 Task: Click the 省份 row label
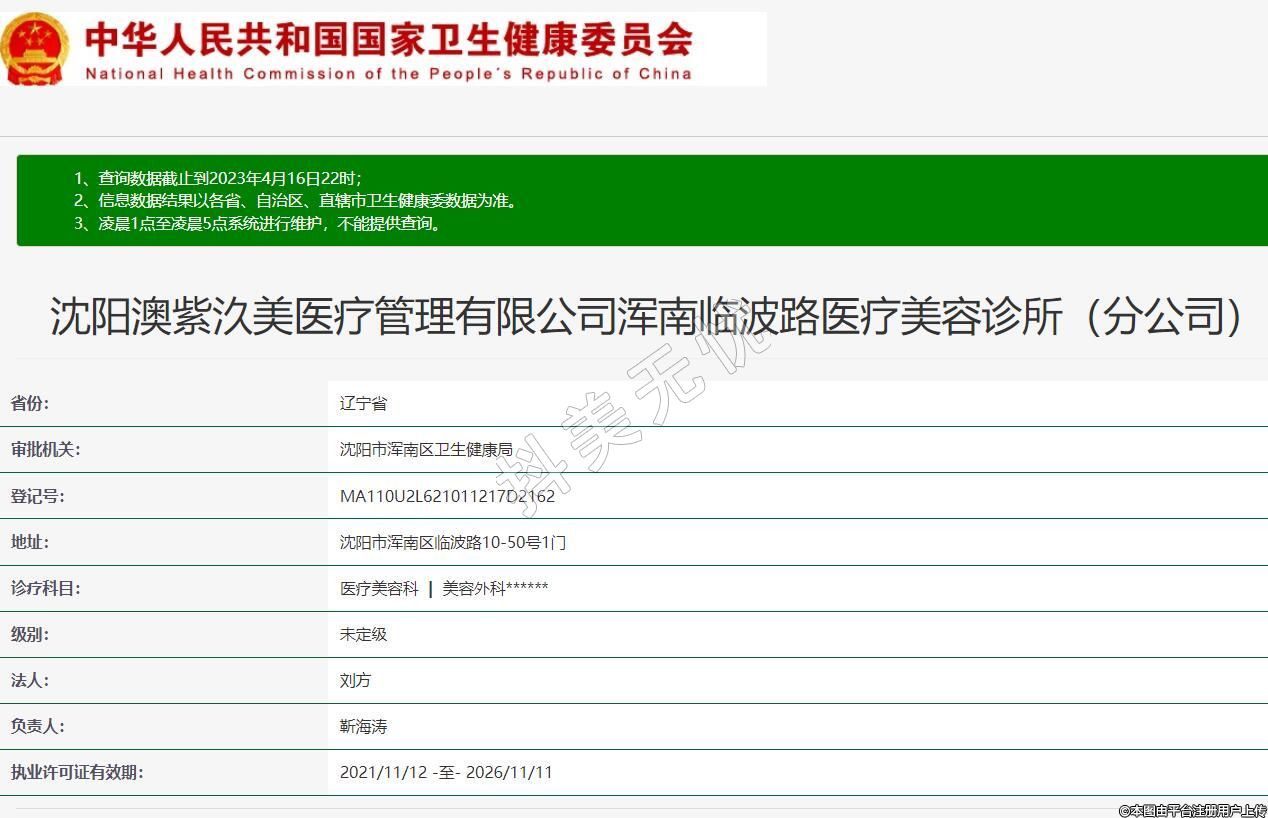click(30, 404)
